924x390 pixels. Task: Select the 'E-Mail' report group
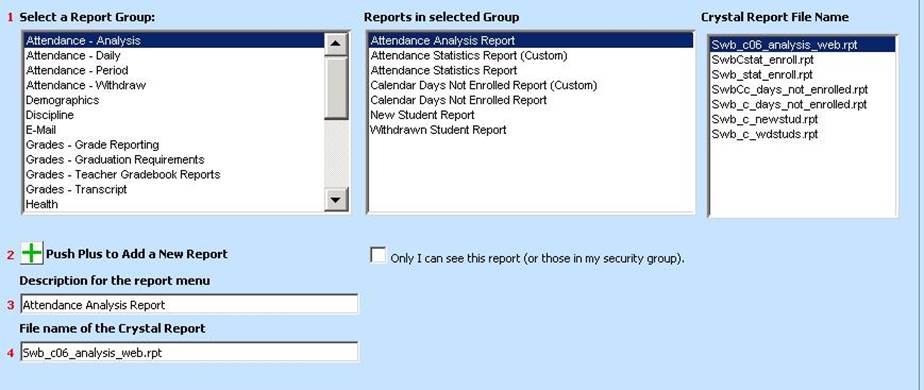[x=174, y=130]
